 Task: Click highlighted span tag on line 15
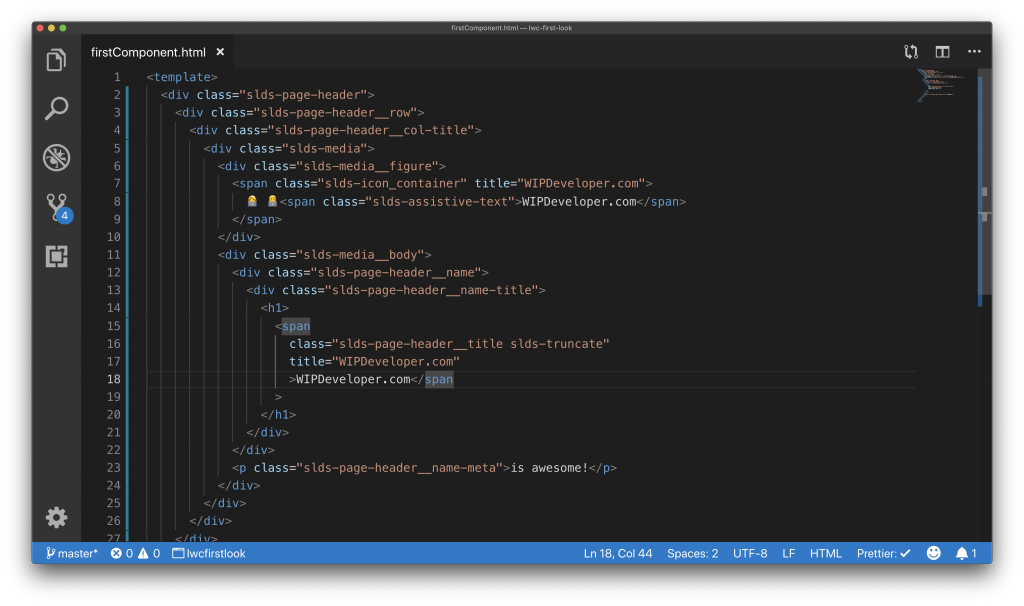pyautogui.click(x=296, y=326)
